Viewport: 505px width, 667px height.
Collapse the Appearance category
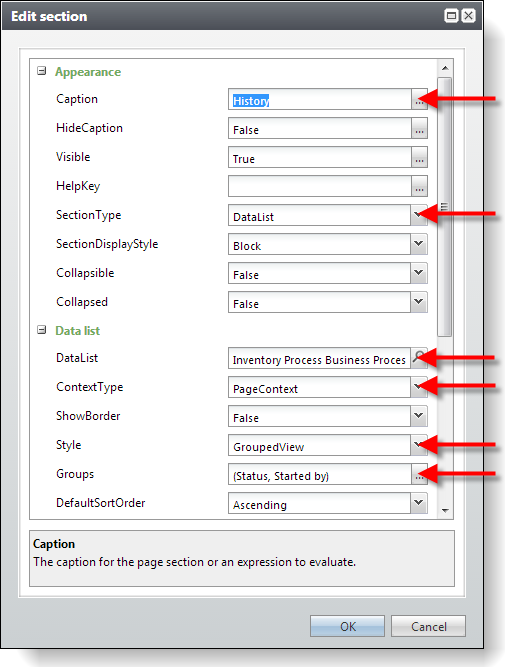tap(41, 71)
